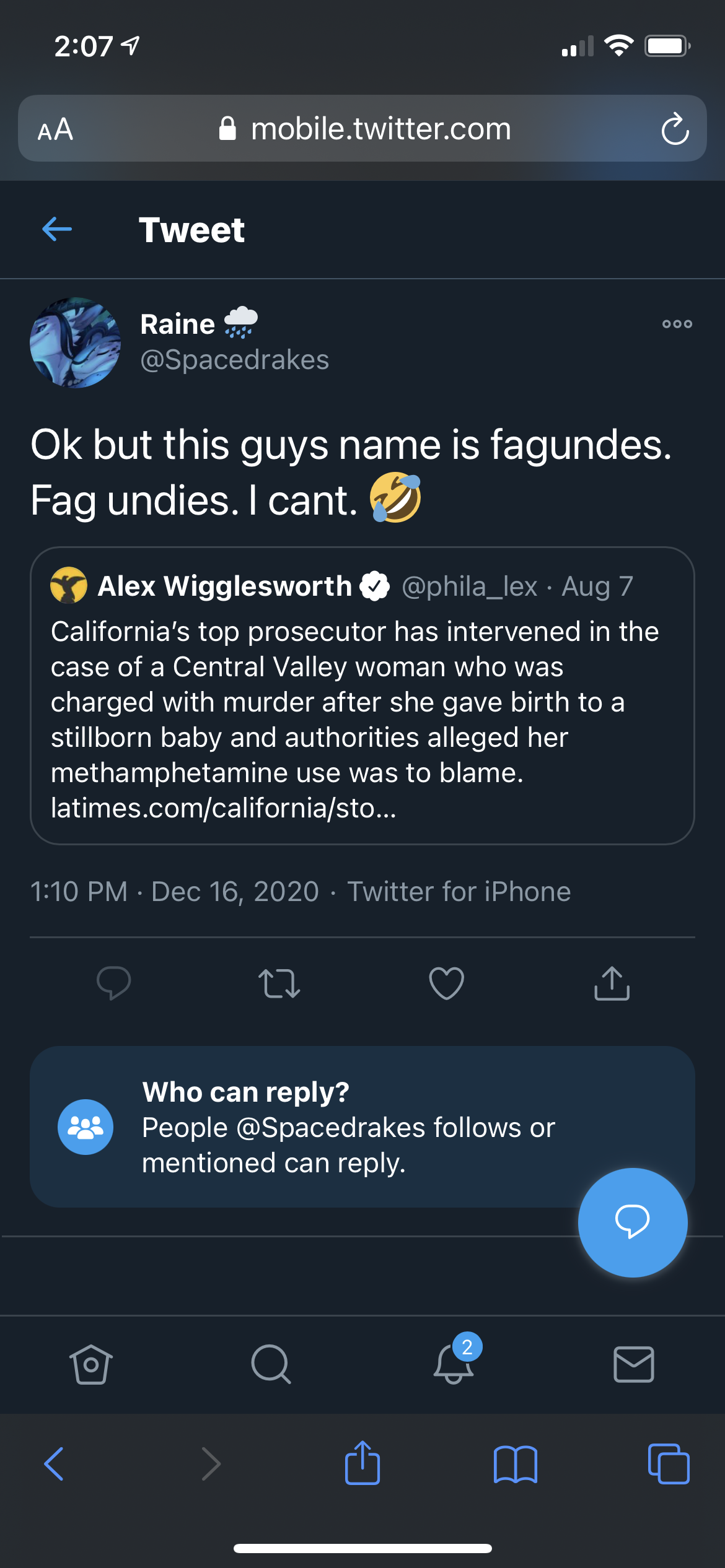Open the quoted Alex Wigglesworth tweet
This screenshot has width=725, height=1568.
coord(362,695)
